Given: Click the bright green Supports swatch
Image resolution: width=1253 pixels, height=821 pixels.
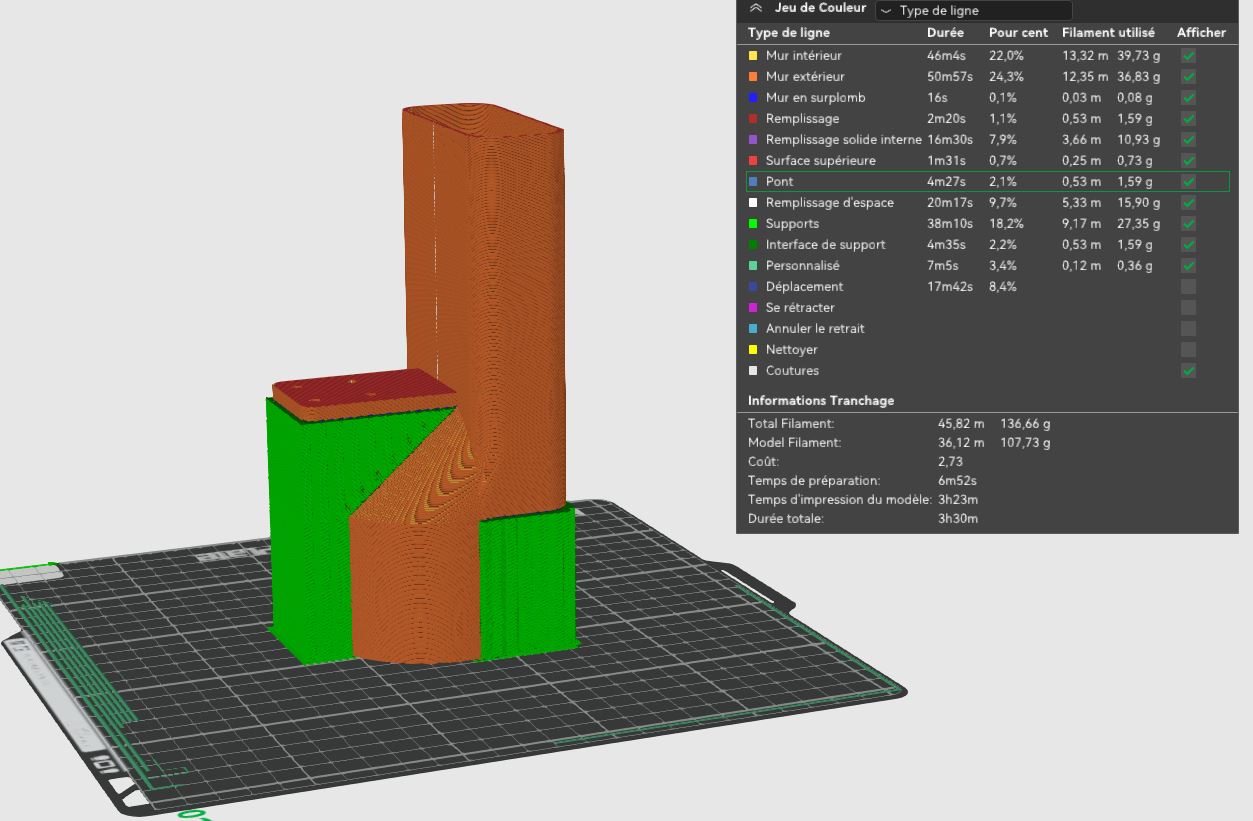Looking at the screenshot, I should [x=753, y=224].
